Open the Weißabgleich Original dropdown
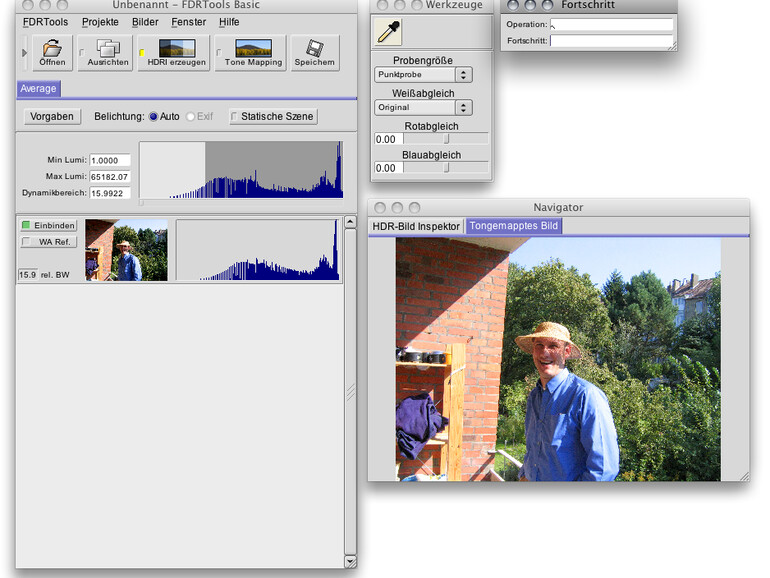This screenshot has height=578, width=770. pyautogui.click(x=422, y=107)
